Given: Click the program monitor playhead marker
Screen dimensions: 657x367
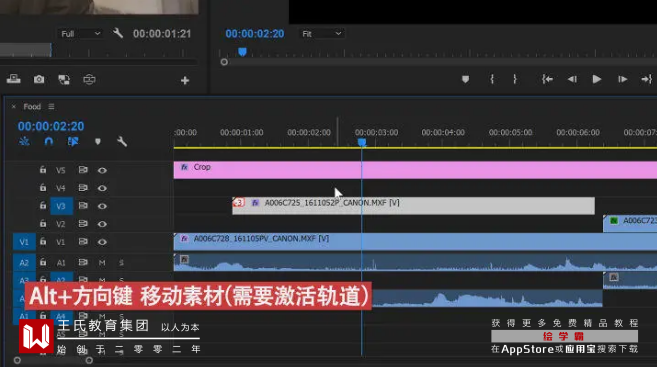Looking at the screenshot, I should [x=242, y=52].
